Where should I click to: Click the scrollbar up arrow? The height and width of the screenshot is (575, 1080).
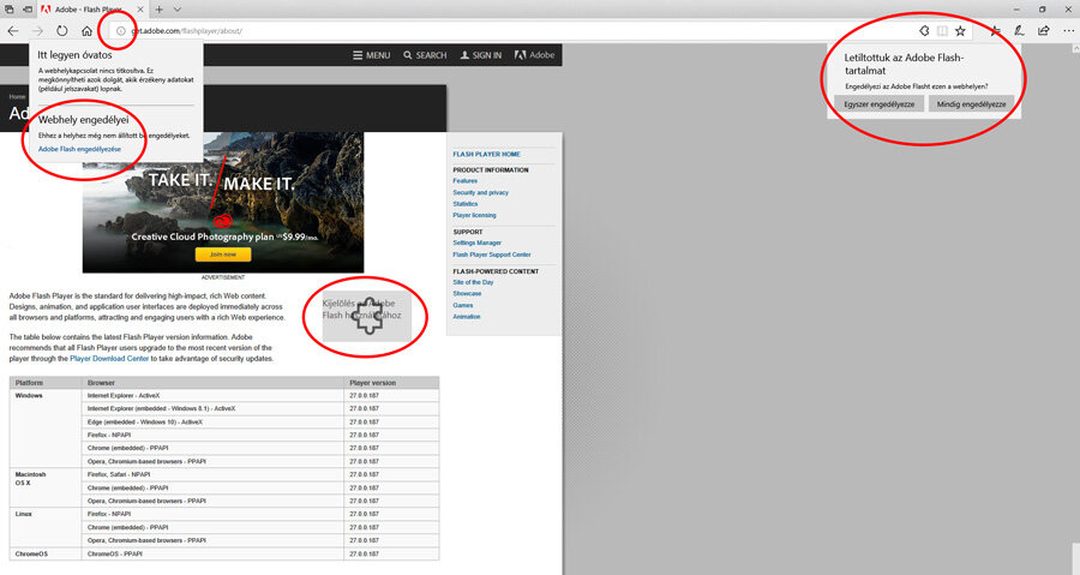(1075, 49)
